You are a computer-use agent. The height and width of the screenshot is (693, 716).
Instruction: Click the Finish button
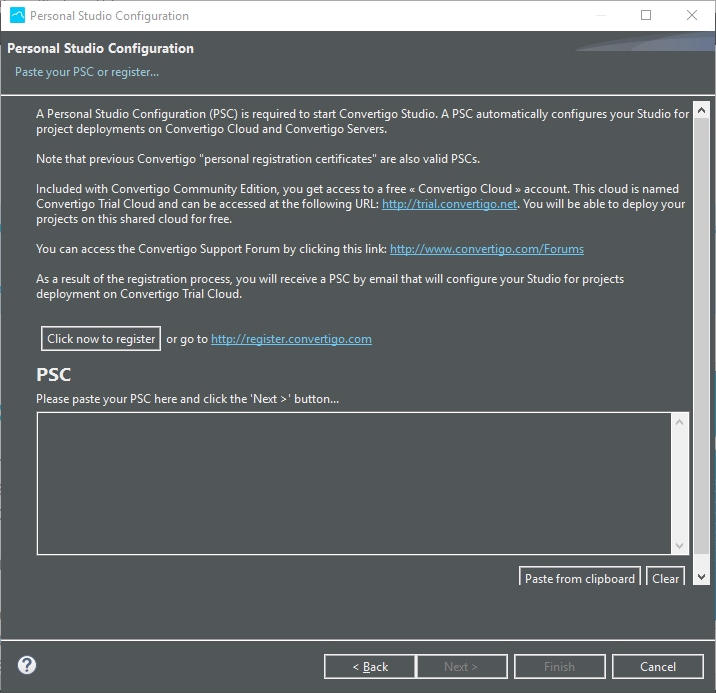click(559, 667)
